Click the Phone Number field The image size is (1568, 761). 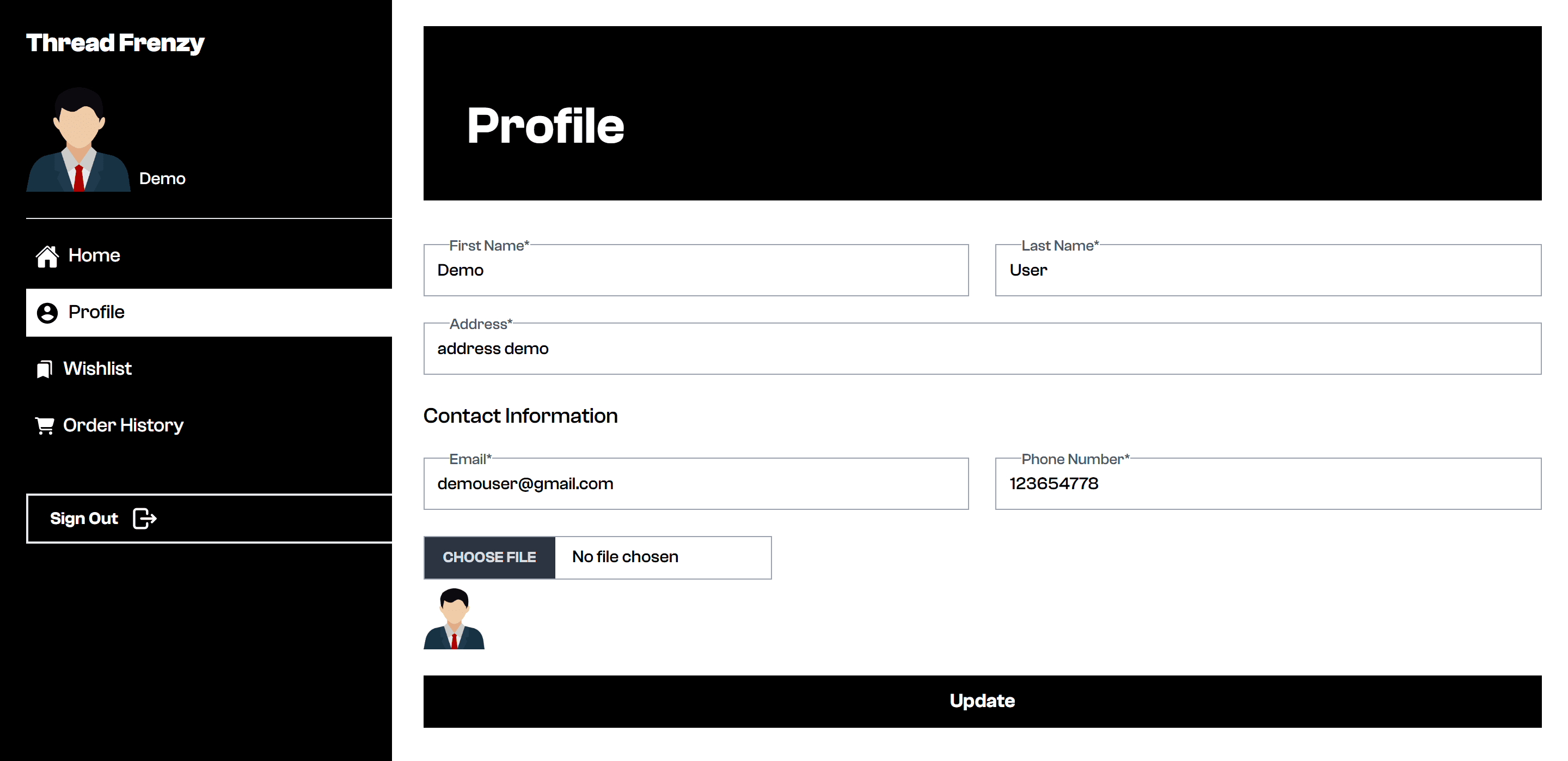point(1268,484)
